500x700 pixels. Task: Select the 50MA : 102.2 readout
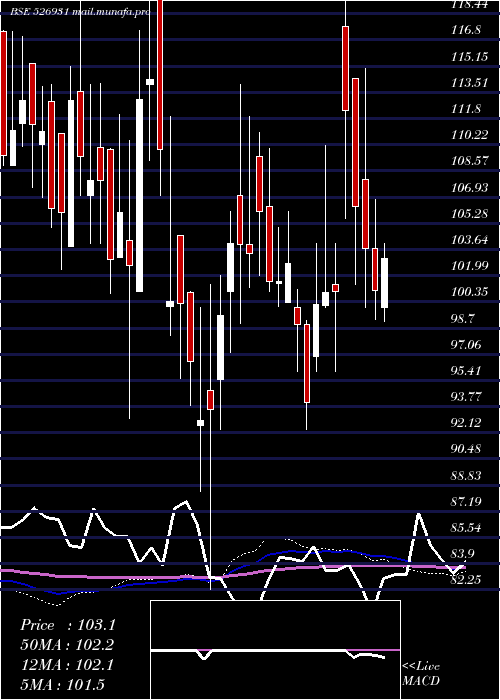click(68, 644)
